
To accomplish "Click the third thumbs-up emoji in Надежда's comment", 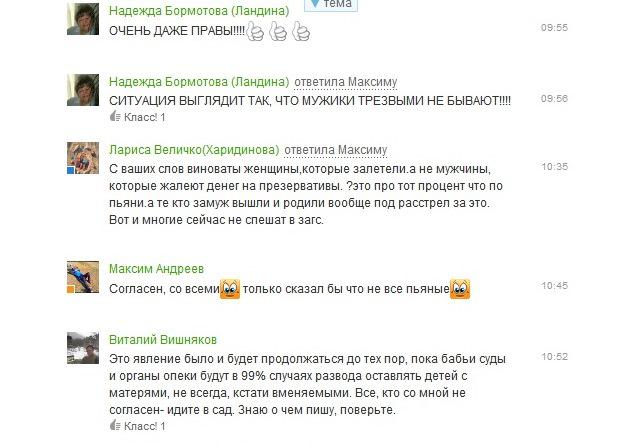I will (x=301, y=31).
